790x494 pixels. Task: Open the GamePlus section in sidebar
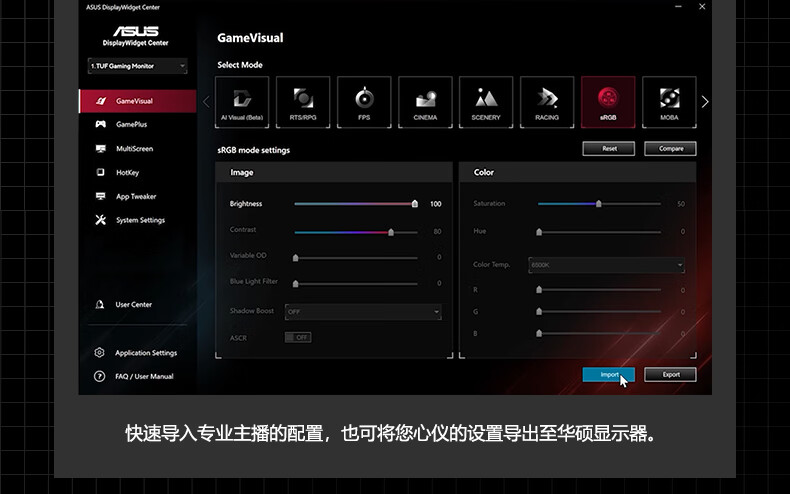pyautogui.click(x=131, y=125)
